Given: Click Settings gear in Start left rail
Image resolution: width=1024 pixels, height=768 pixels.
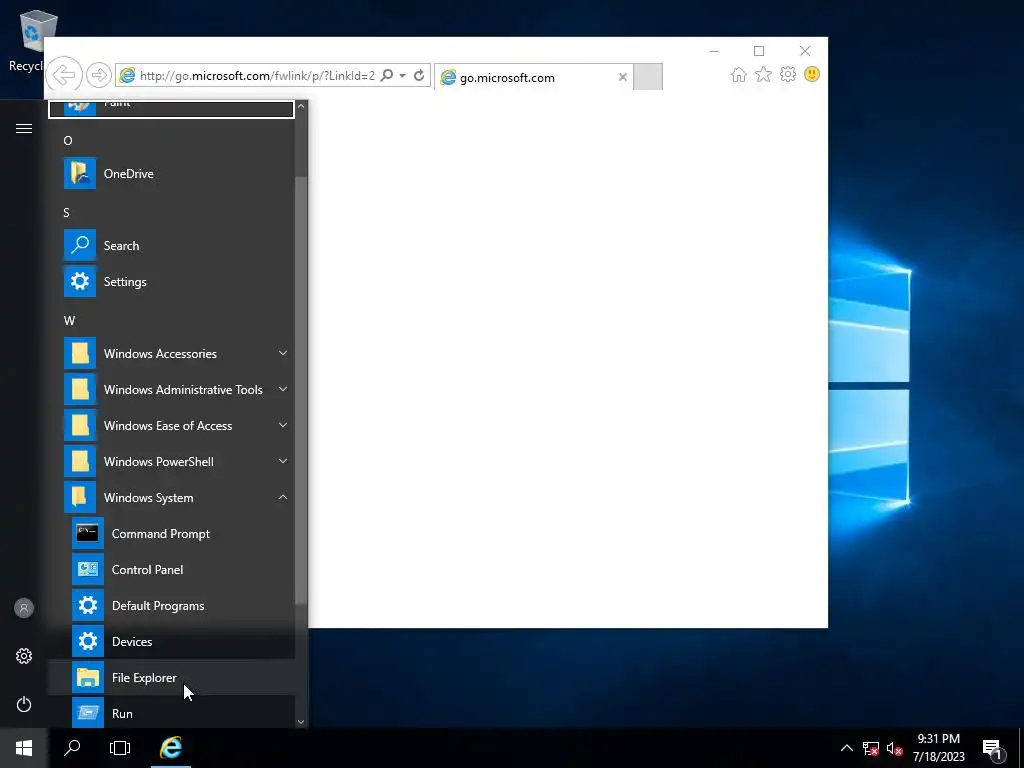Looking at the screenshot, I should [24, 656].
